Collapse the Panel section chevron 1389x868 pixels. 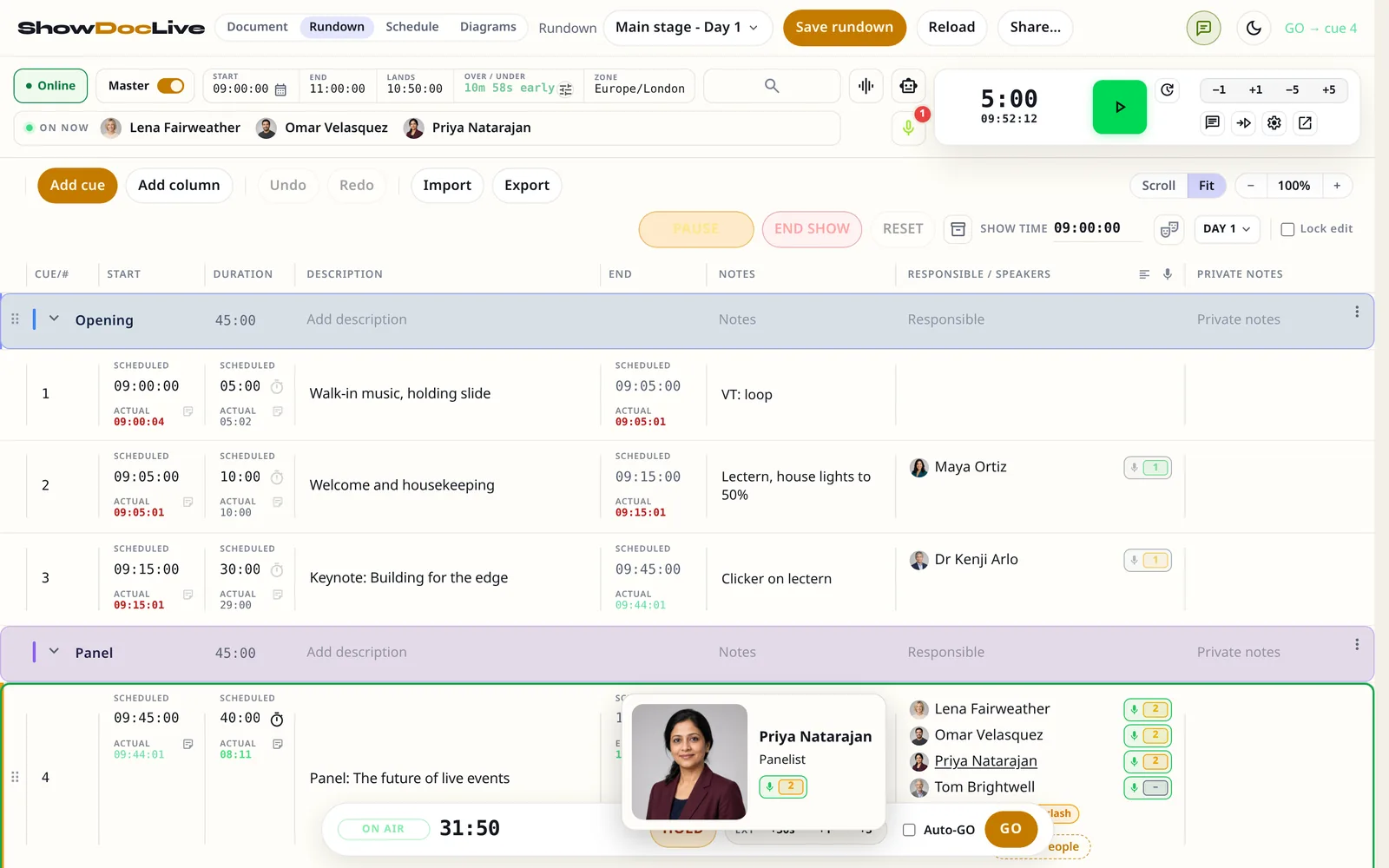tap(54, 651)
